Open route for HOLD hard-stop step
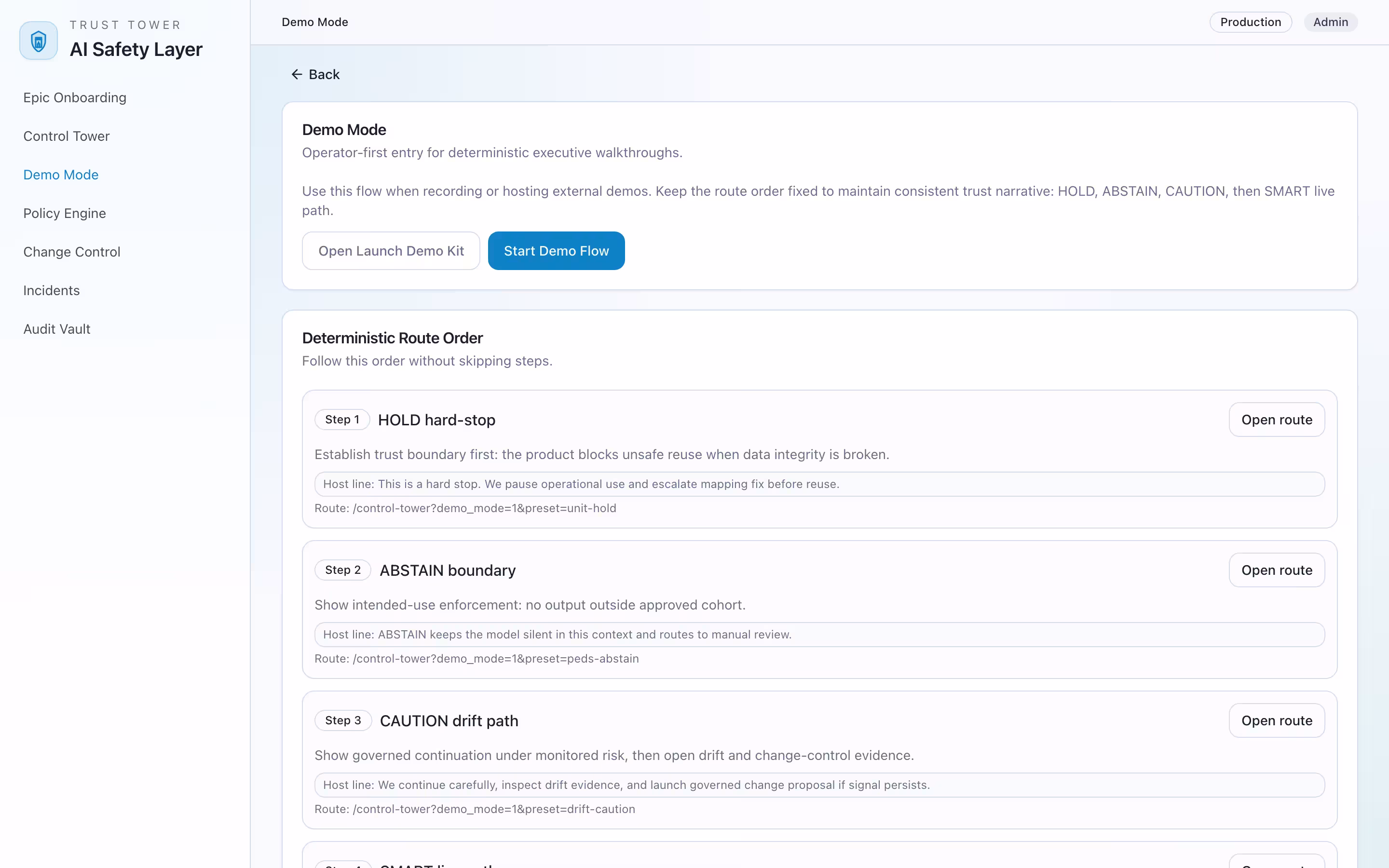The height and width of the screenshot is (868, 1389). (x=1276, y=420)
